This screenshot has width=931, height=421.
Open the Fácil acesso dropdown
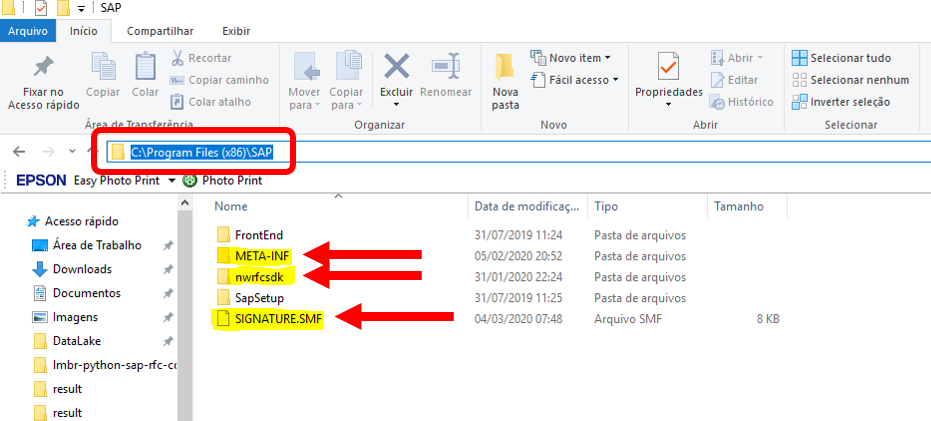point(575,80)
